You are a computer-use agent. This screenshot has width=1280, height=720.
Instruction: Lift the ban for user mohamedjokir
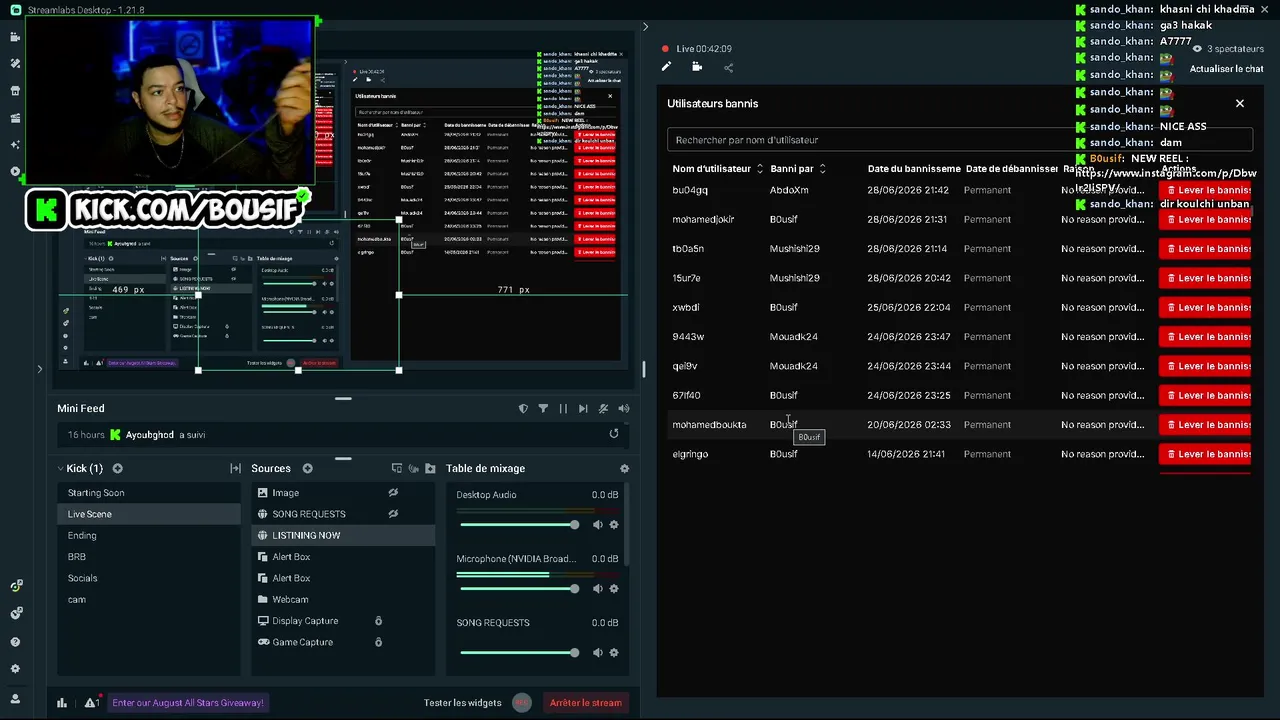1205,219
